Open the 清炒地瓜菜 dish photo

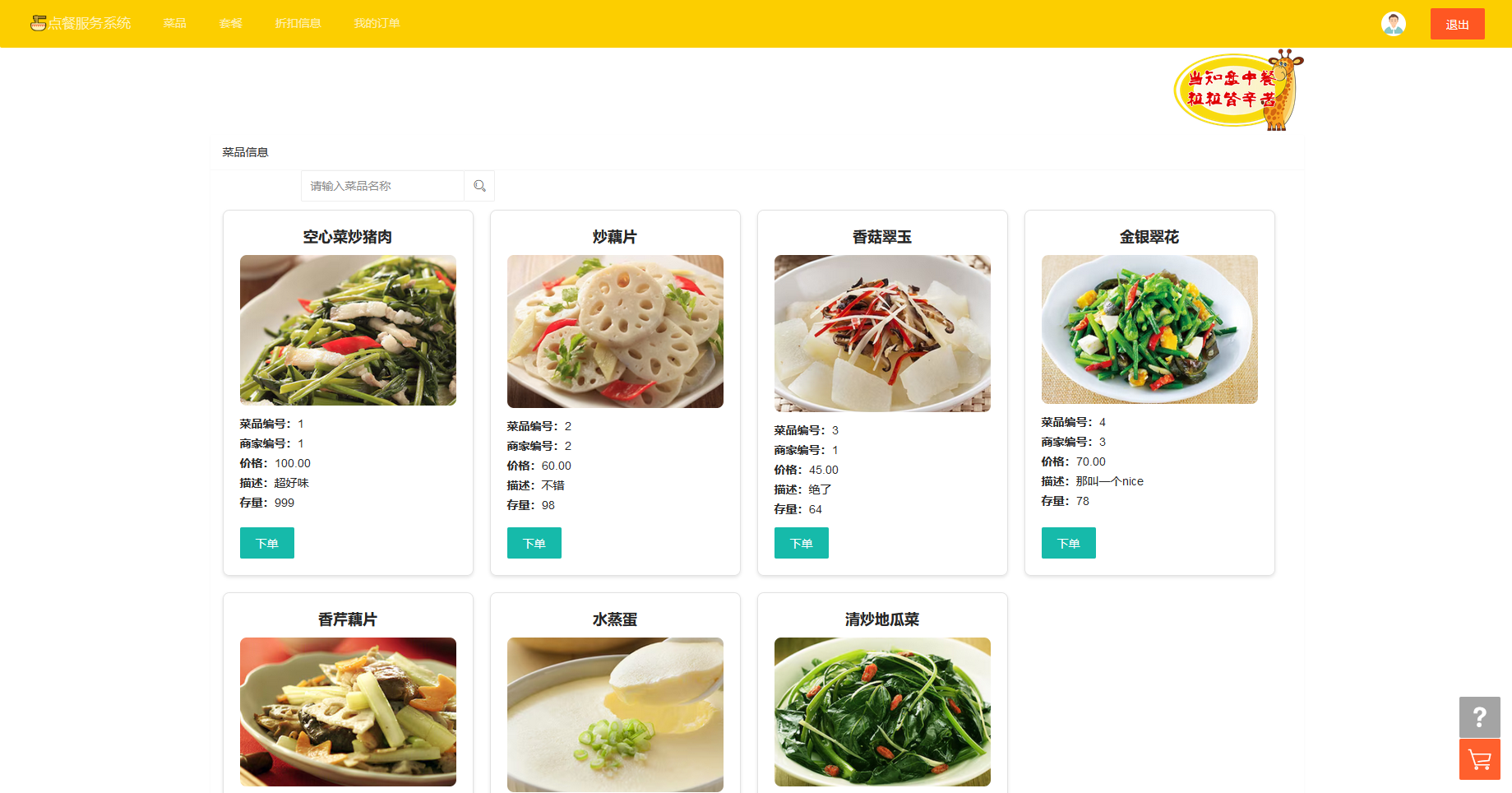(x=882, y=712)
